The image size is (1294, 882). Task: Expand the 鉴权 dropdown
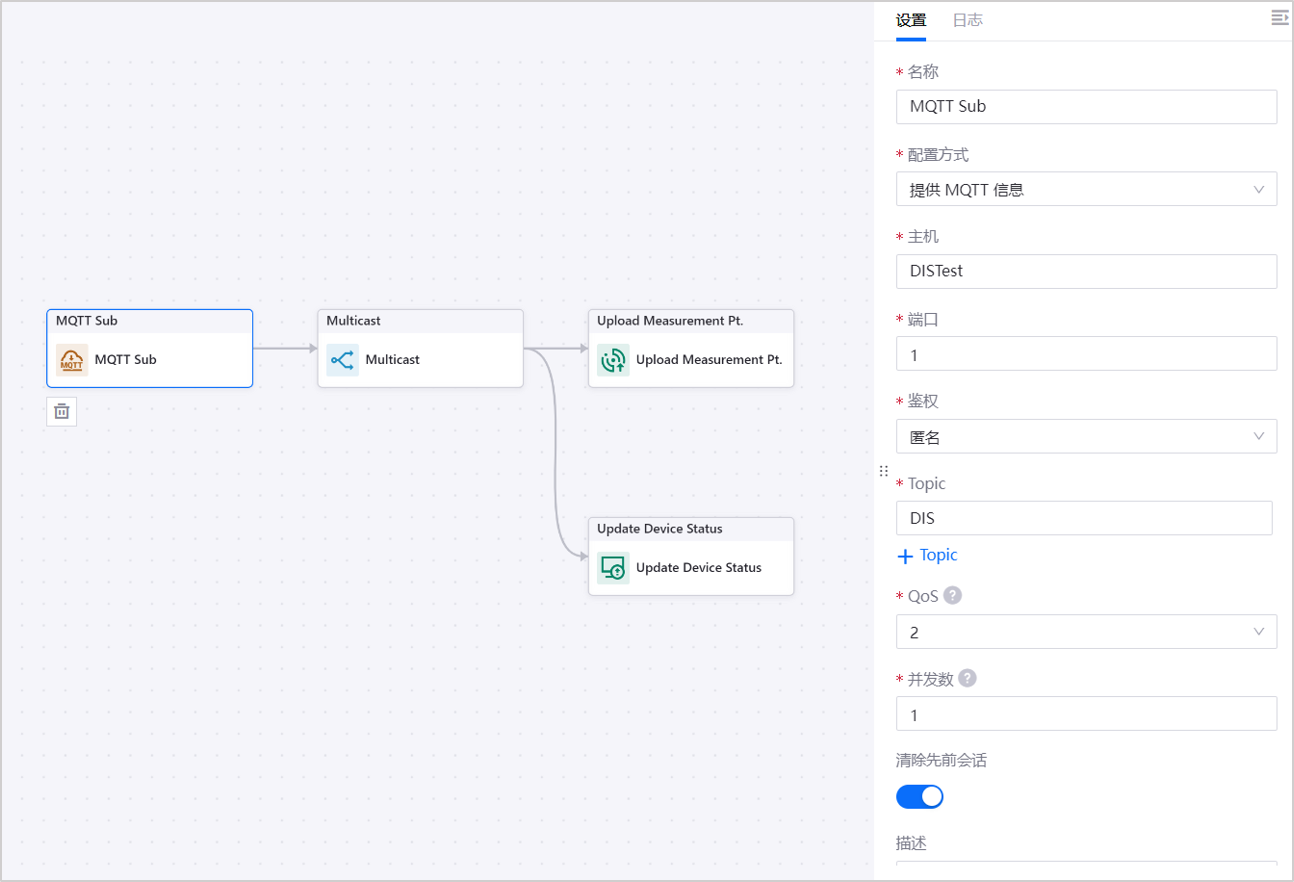[1086, 437]
